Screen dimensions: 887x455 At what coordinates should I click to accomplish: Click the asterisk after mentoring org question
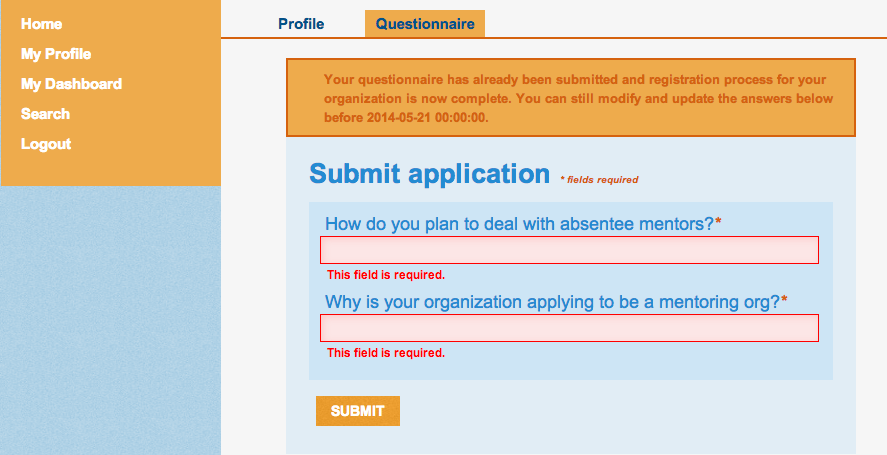tap(784, 301)
